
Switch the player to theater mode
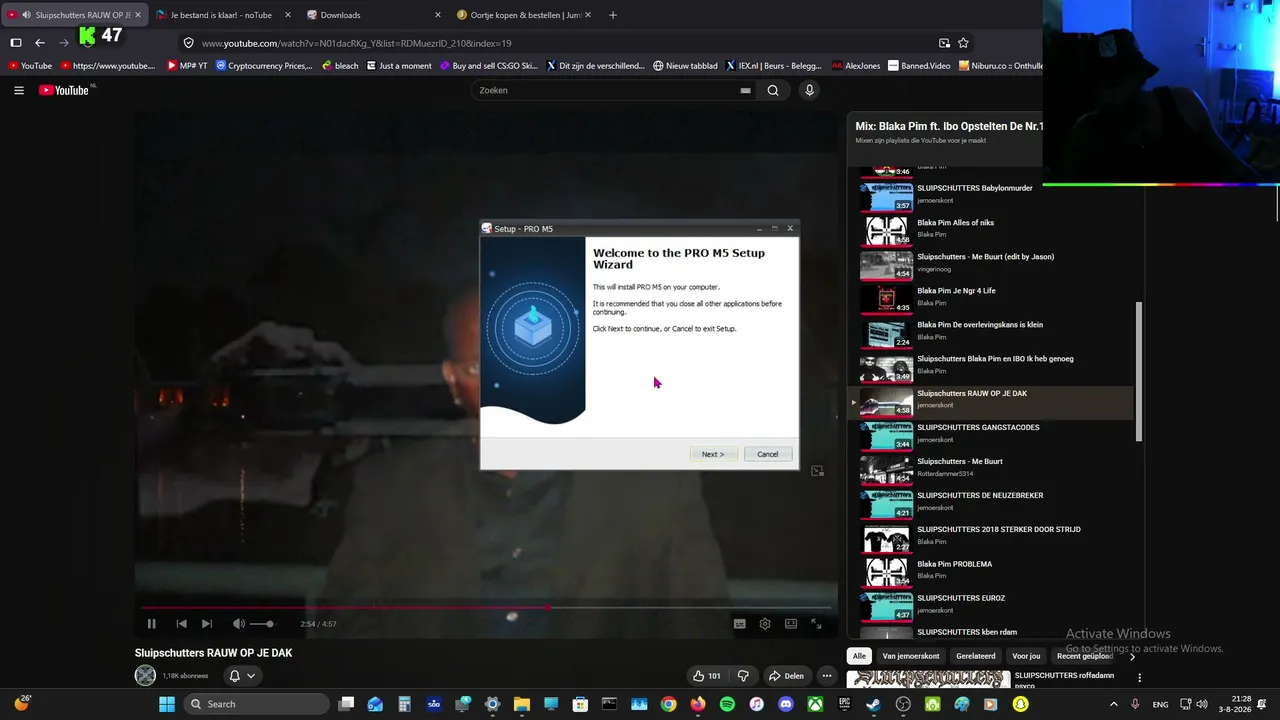(791, 624)
